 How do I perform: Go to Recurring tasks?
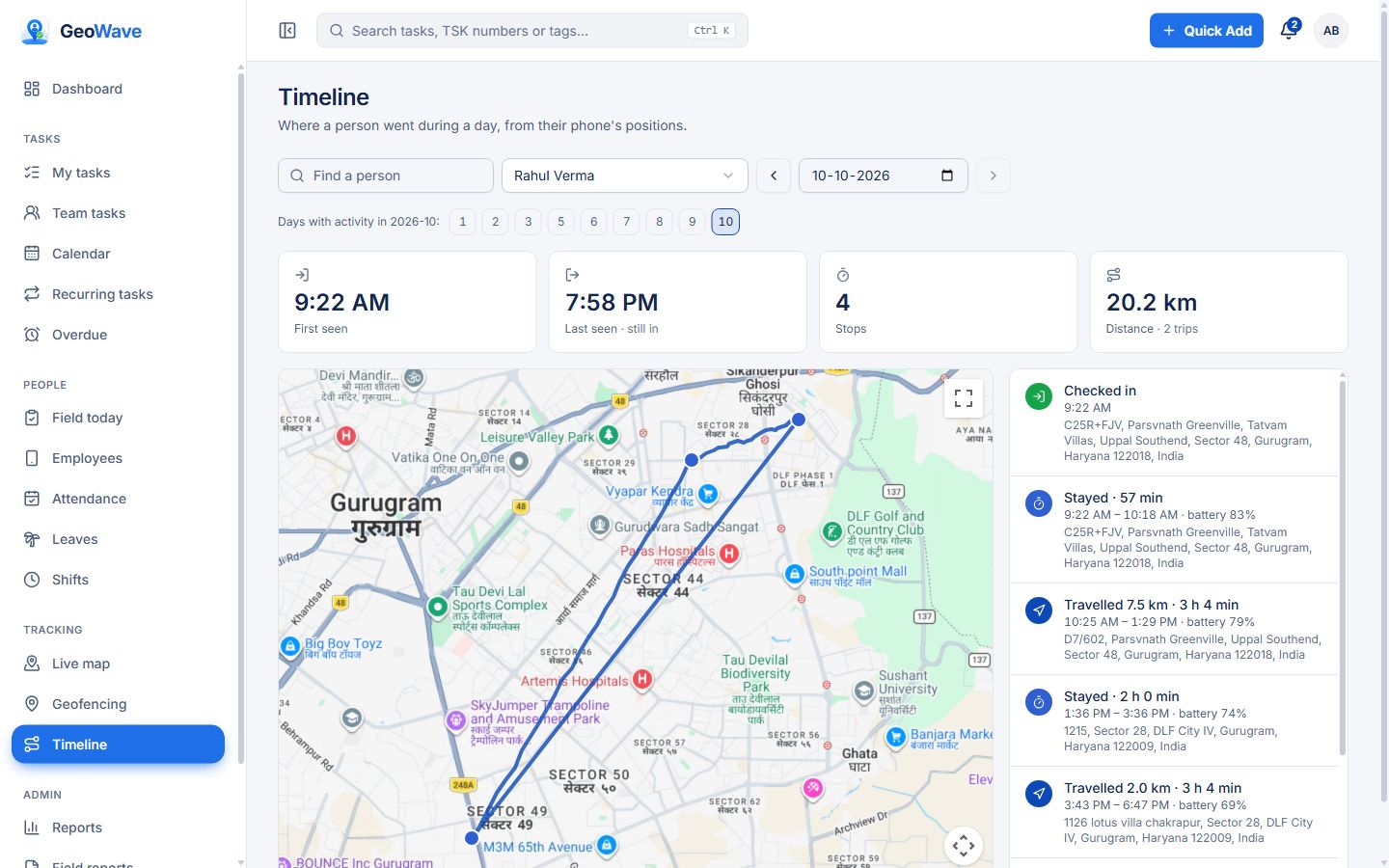(118, 294)
